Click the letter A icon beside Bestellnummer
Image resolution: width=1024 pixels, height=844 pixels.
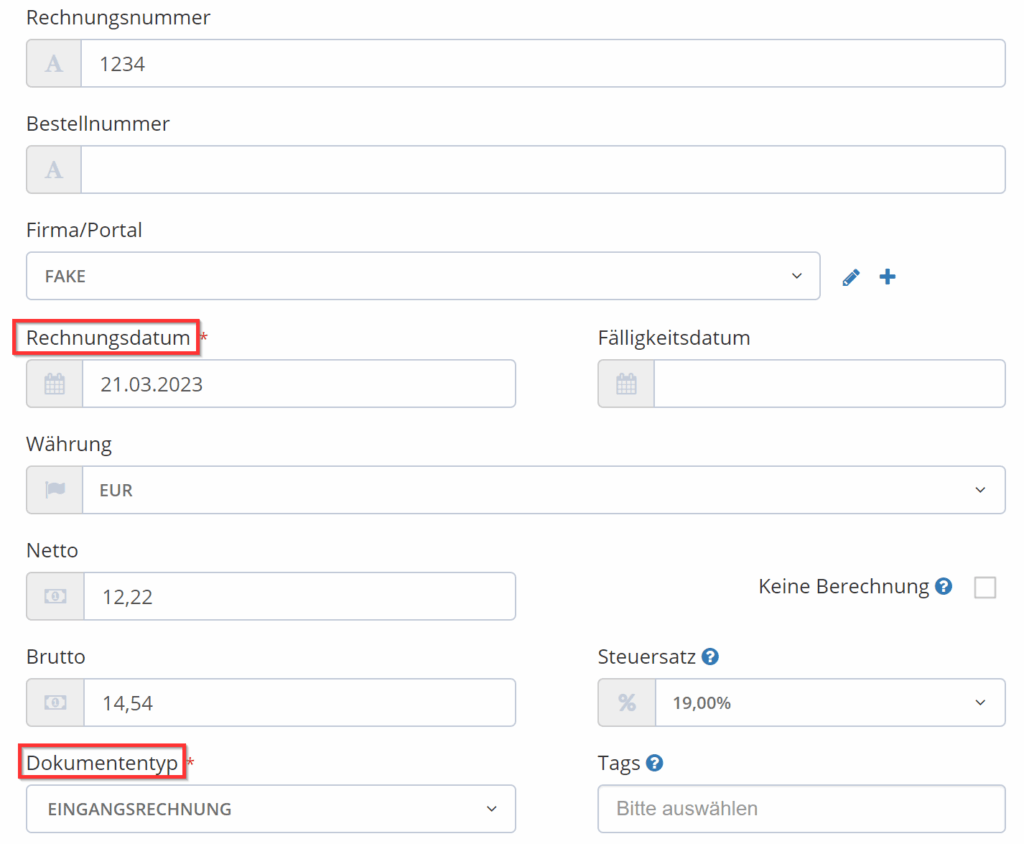(x=54, y=170)
